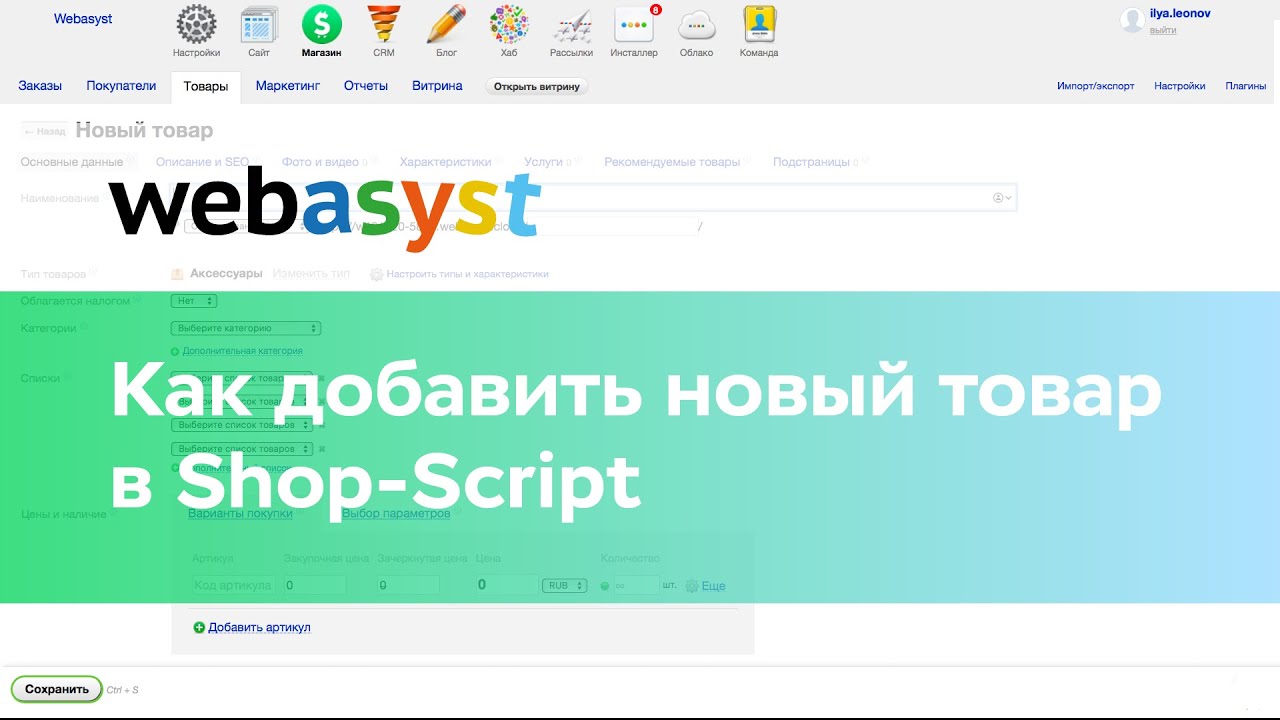Click the Аксессуары product type icon
Image resolution: width=1280 pixels, height=720 pixels.
click(177, 274)
